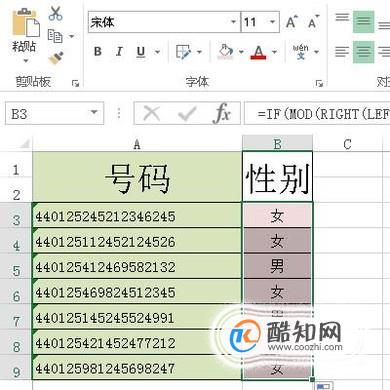Click cell 440125145245524991
The width and height of the screenshot is (390, 390).
pos(137,317)
